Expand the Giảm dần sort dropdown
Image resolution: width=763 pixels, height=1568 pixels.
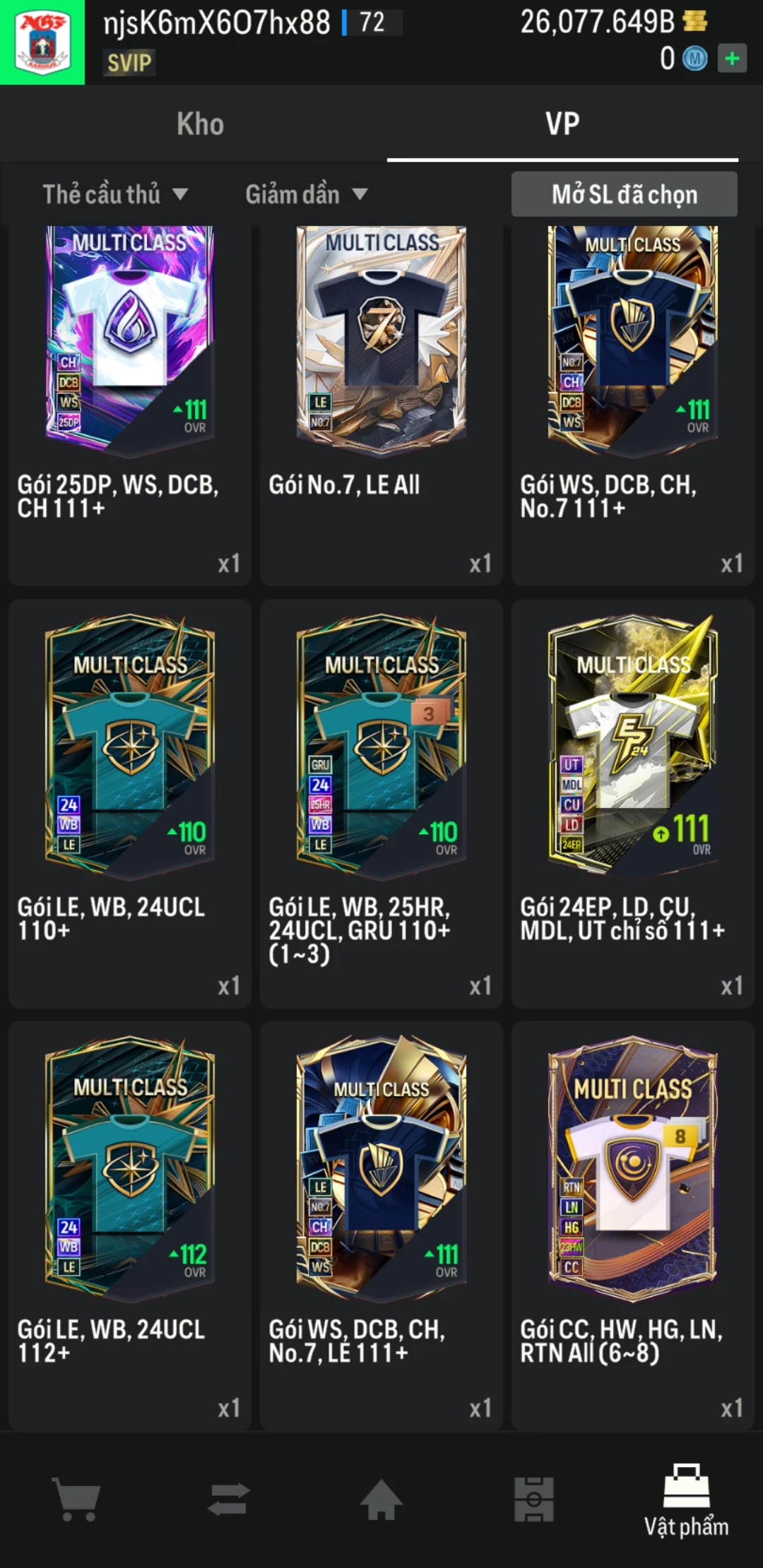(x=307, y=194)
